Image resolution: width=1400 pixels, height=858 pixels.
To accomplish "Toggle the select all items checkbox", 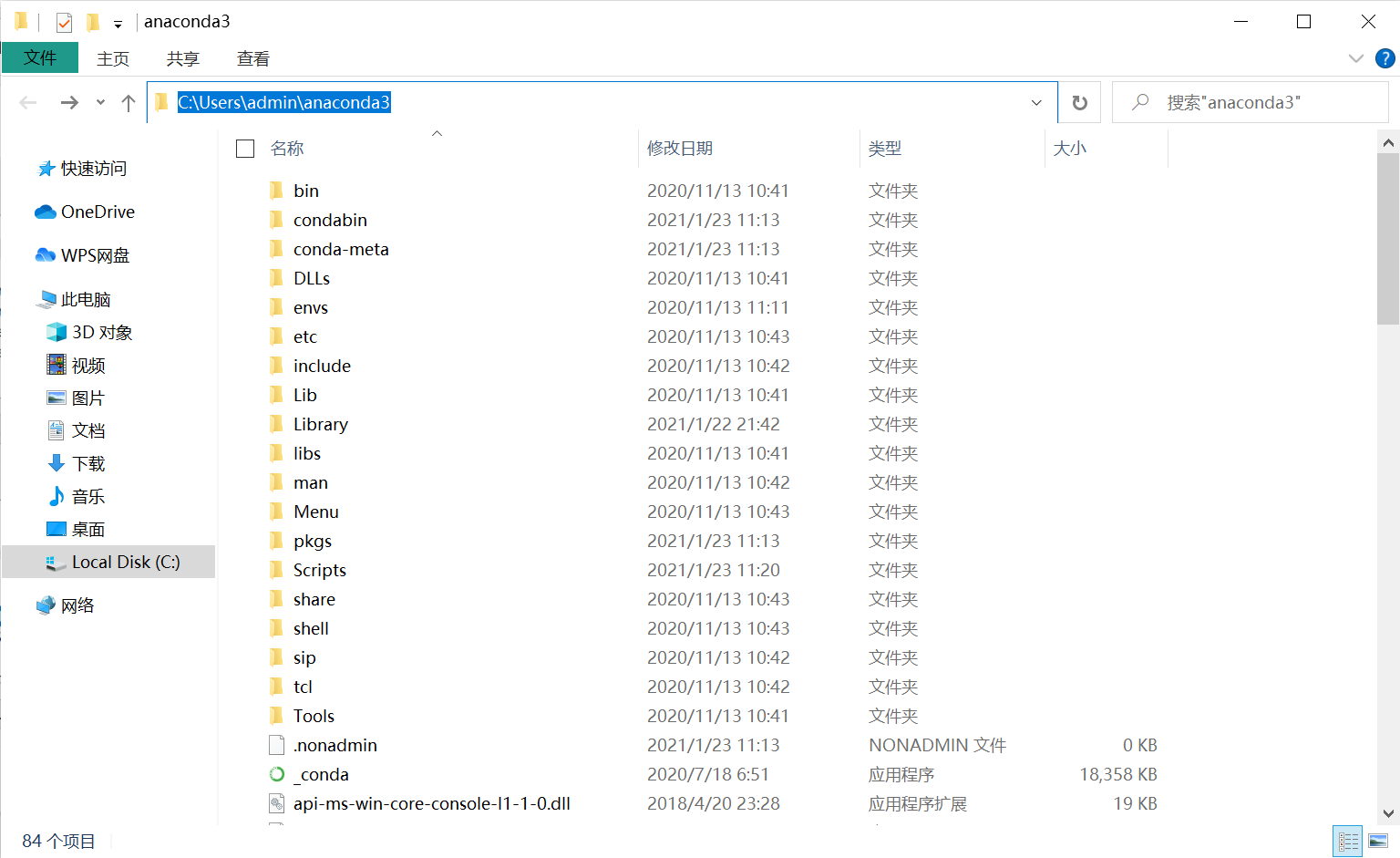I will (x=245, y=149).
